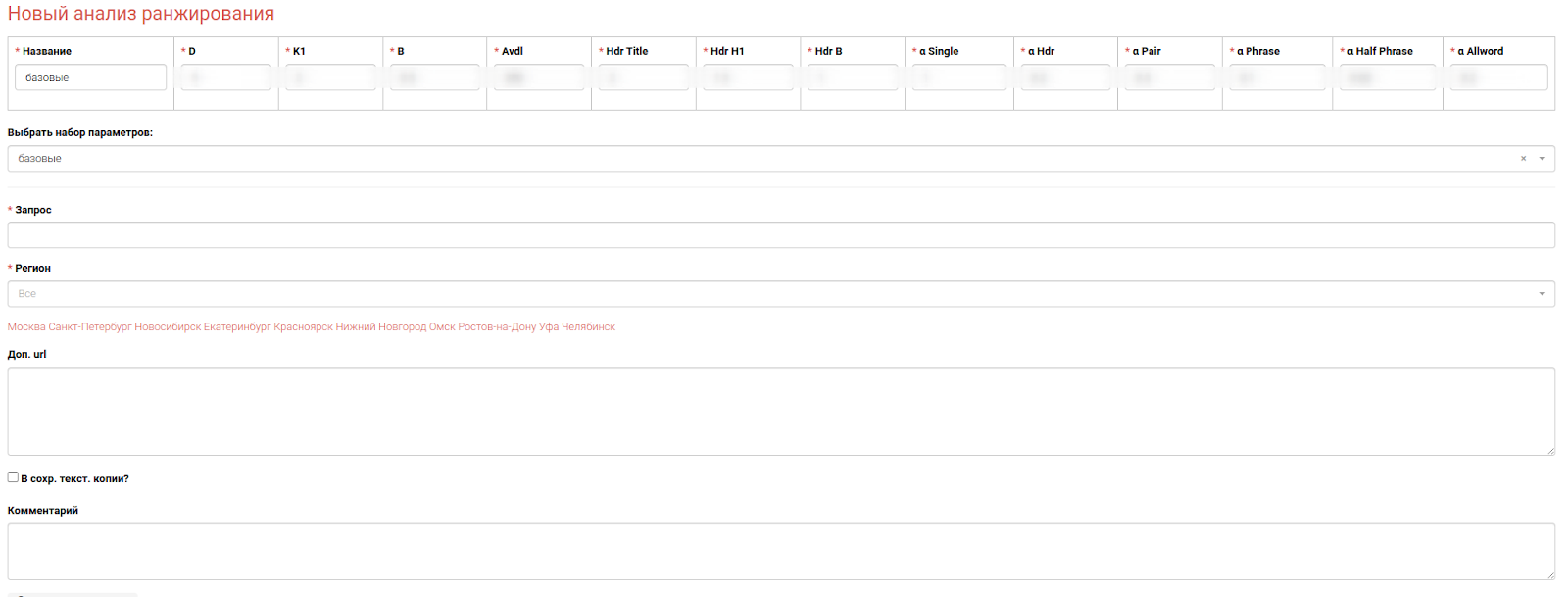Focus the Avdl parameter field
This screenshot has height=597, width=1568.
[x=538, y=77]
